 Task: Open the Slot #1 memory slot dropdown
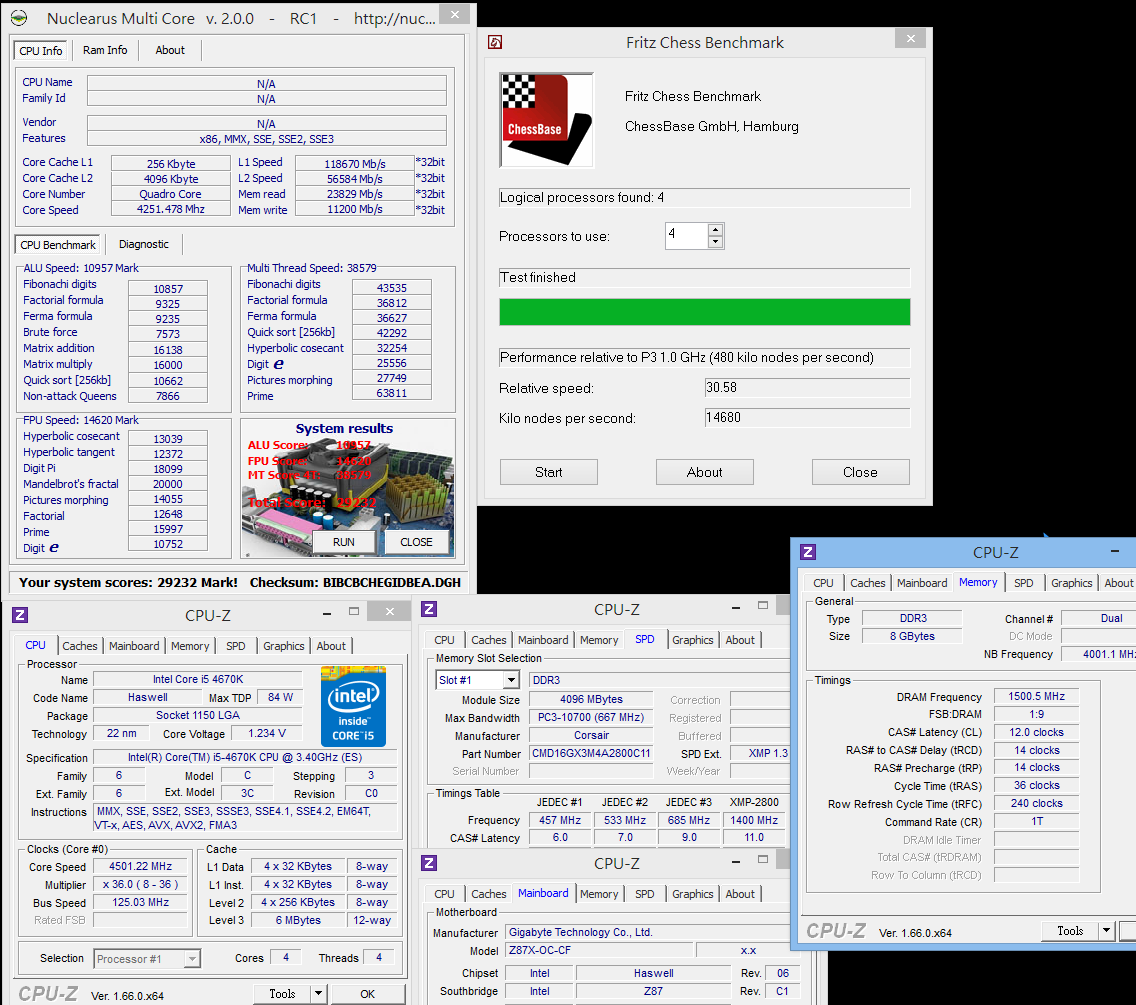[511, 680]
